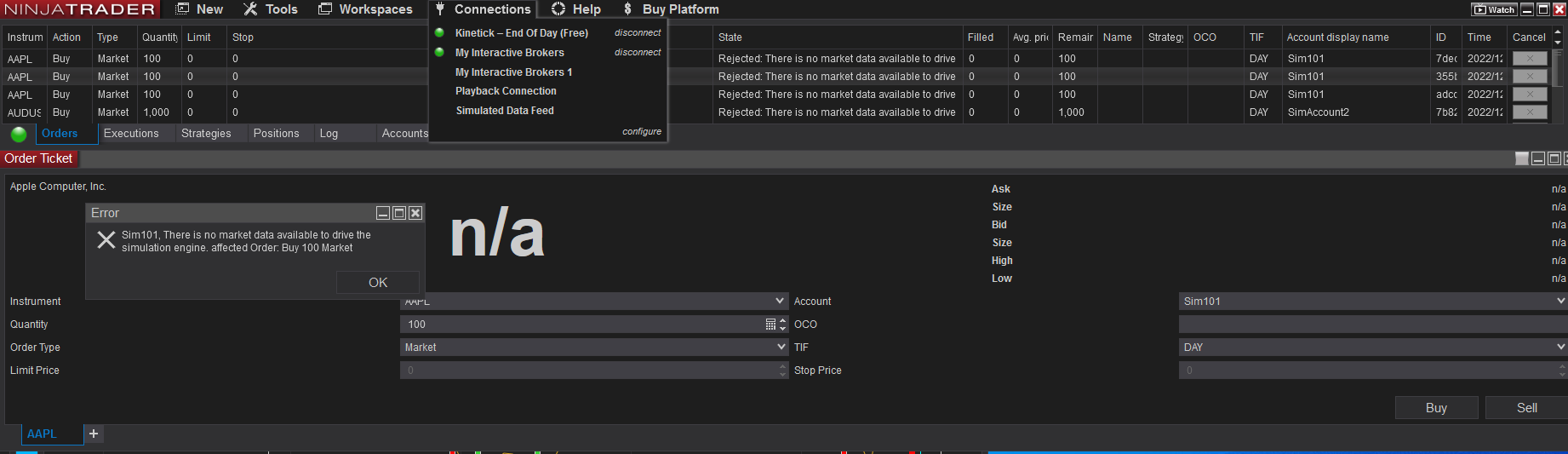Click the OCO input field

click(x=1371, y=325)
